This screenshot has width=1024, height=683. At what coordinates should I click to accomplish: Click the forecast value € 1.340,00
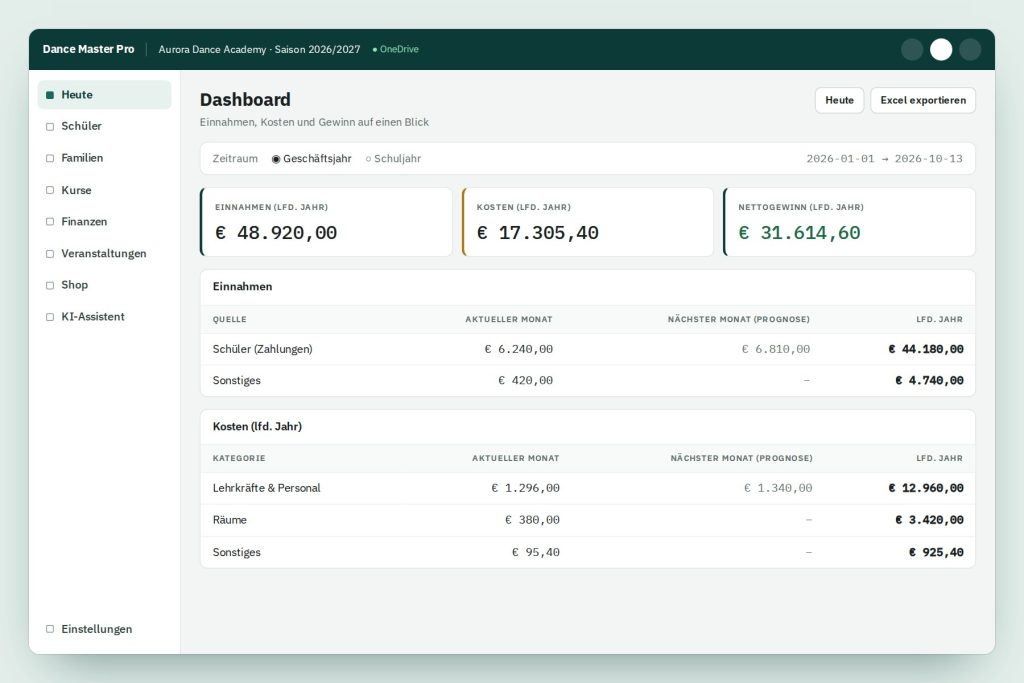point(778,488)
